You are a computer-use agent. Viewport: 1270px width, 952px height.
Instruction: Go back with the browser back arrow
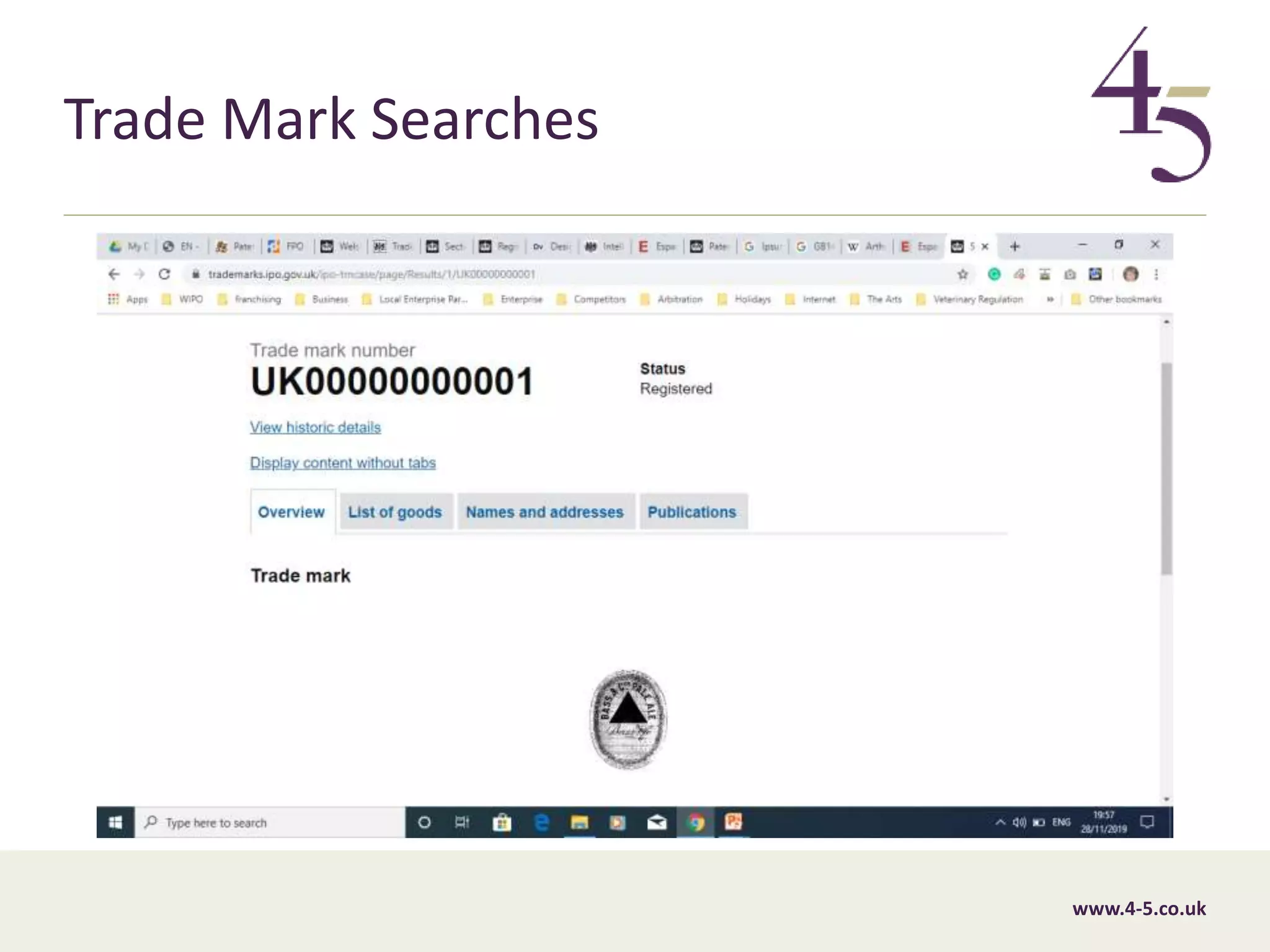tap(113, 274)
